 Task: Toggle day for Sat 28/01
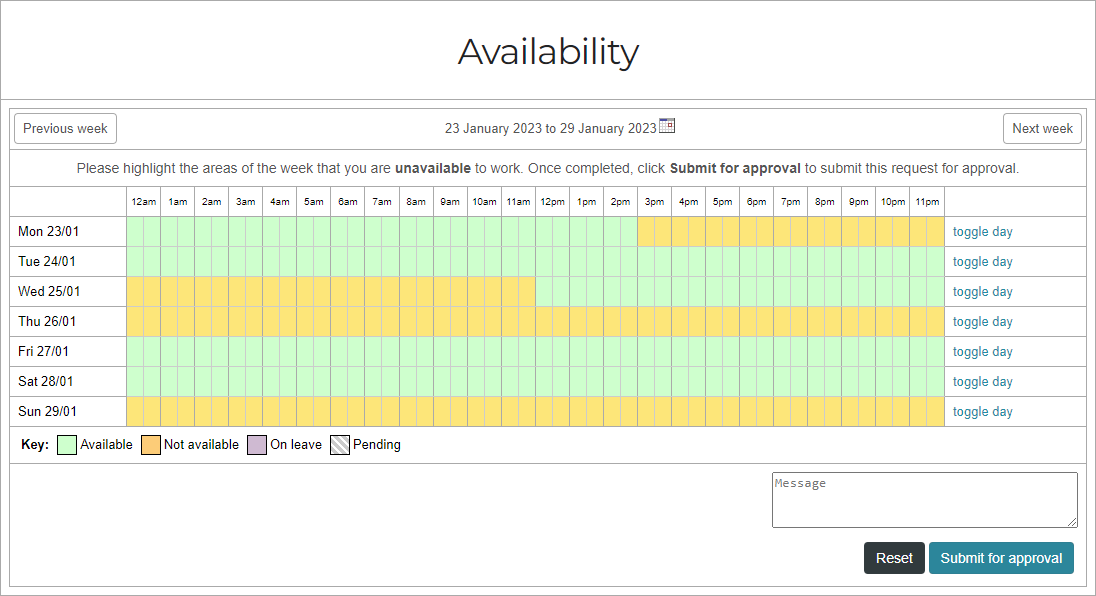pyautogui.click(x=982, y=381)
